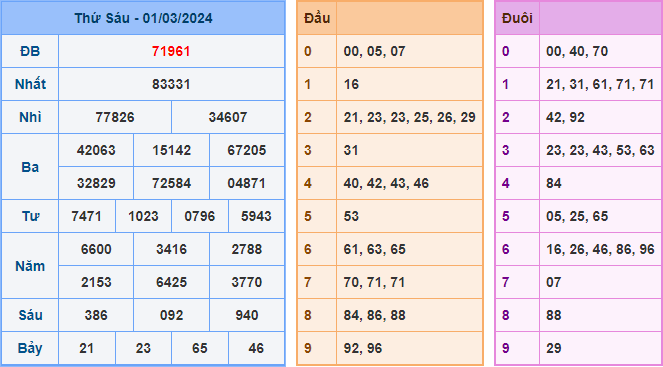Screen dimensions: 663x367
Task: Select Đầu cell 61, 63, 65
Action: tap(409, 249)
